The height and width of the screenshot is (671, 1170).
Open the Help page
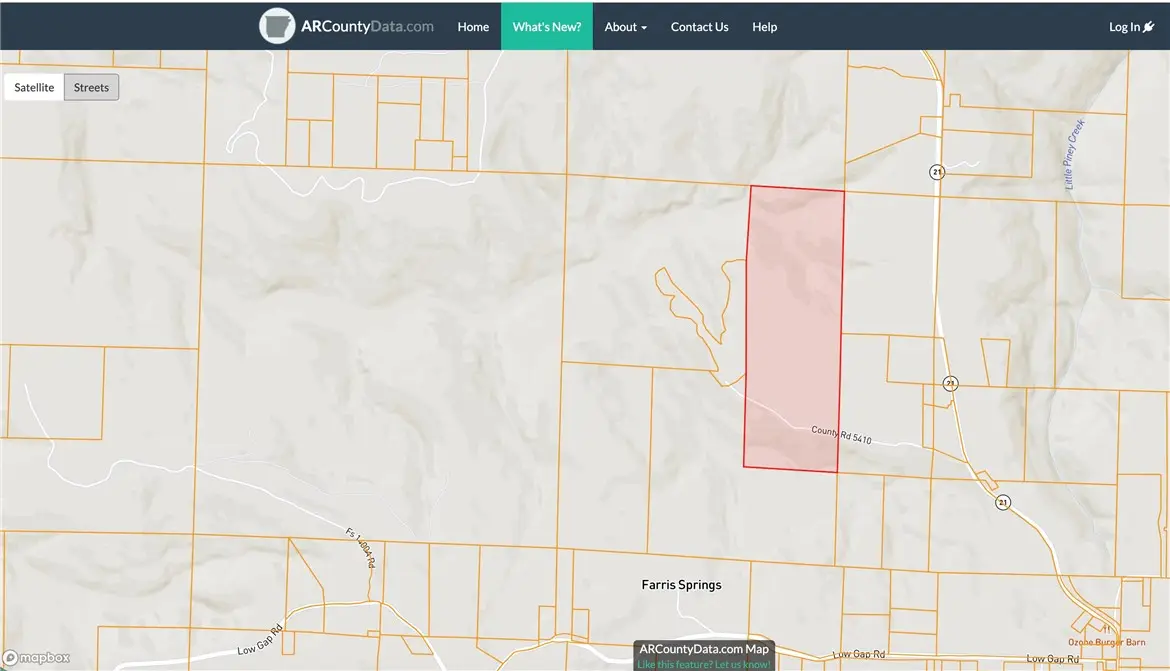[x=764, y=26]
